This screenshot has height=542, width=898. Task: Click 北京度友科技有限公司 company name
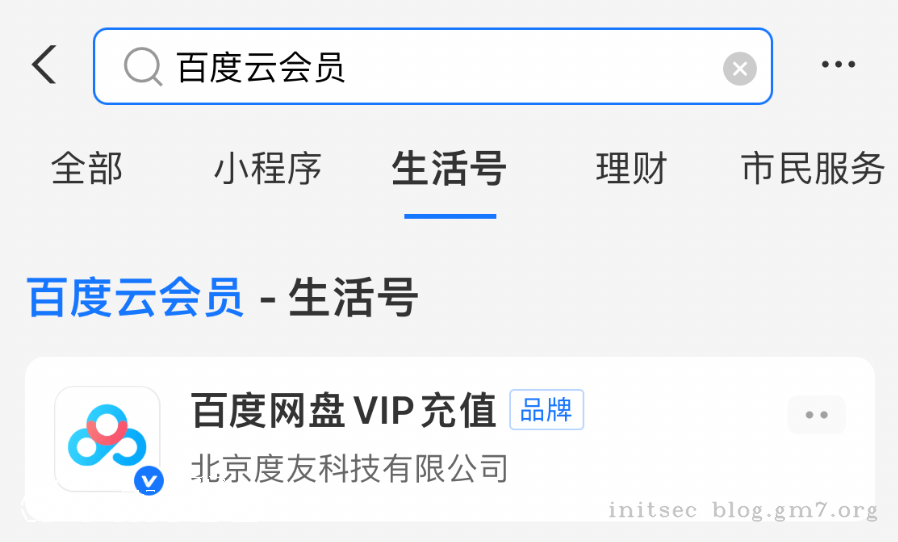(x=350, y=468)
